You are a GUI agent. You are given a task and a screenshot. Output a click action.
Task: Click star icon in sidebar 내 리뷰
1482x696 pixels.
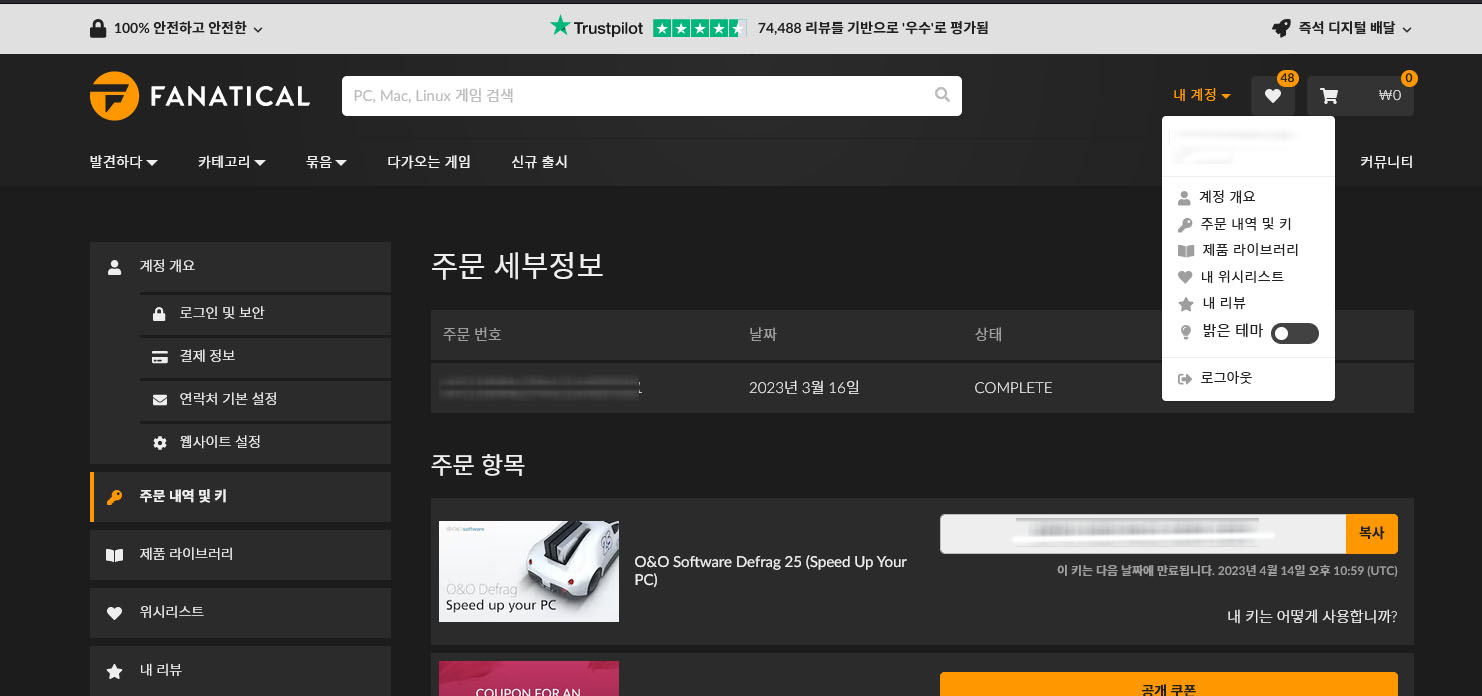(115, 671)
